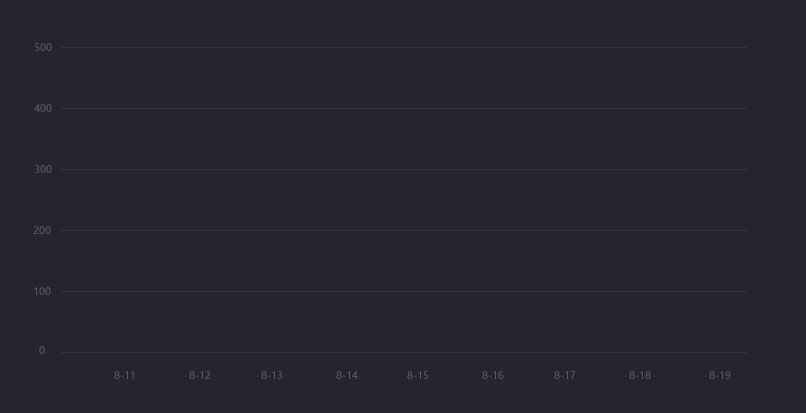Click the 8-15 date label
Screen dimensions: 806x413
tap(418, 375)
